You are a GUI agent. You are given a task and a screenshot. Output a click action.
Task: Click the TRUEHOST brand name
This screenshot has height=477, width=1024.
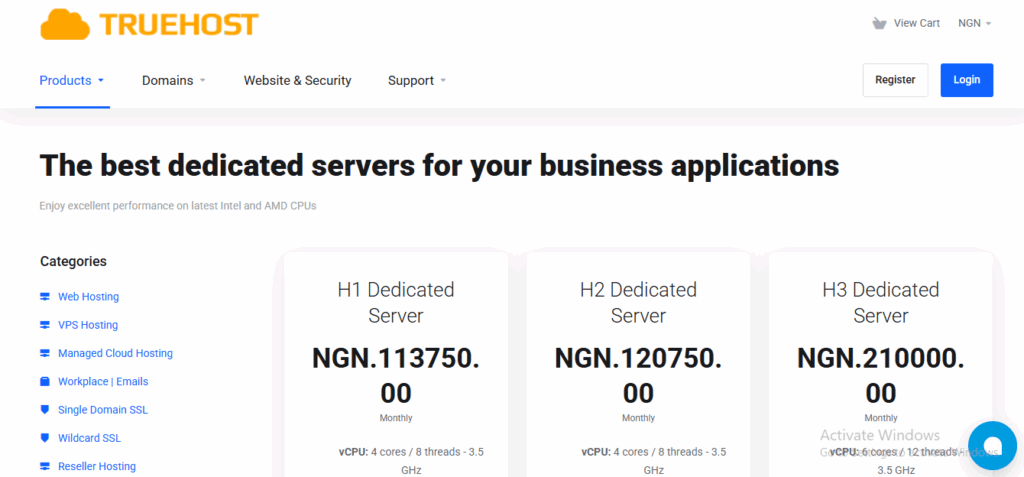click(x=179, y=24)
